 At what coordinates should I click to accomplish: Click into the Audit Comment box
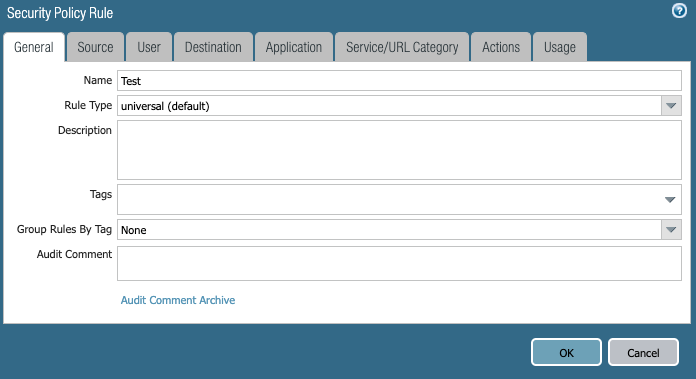(399, 264)
